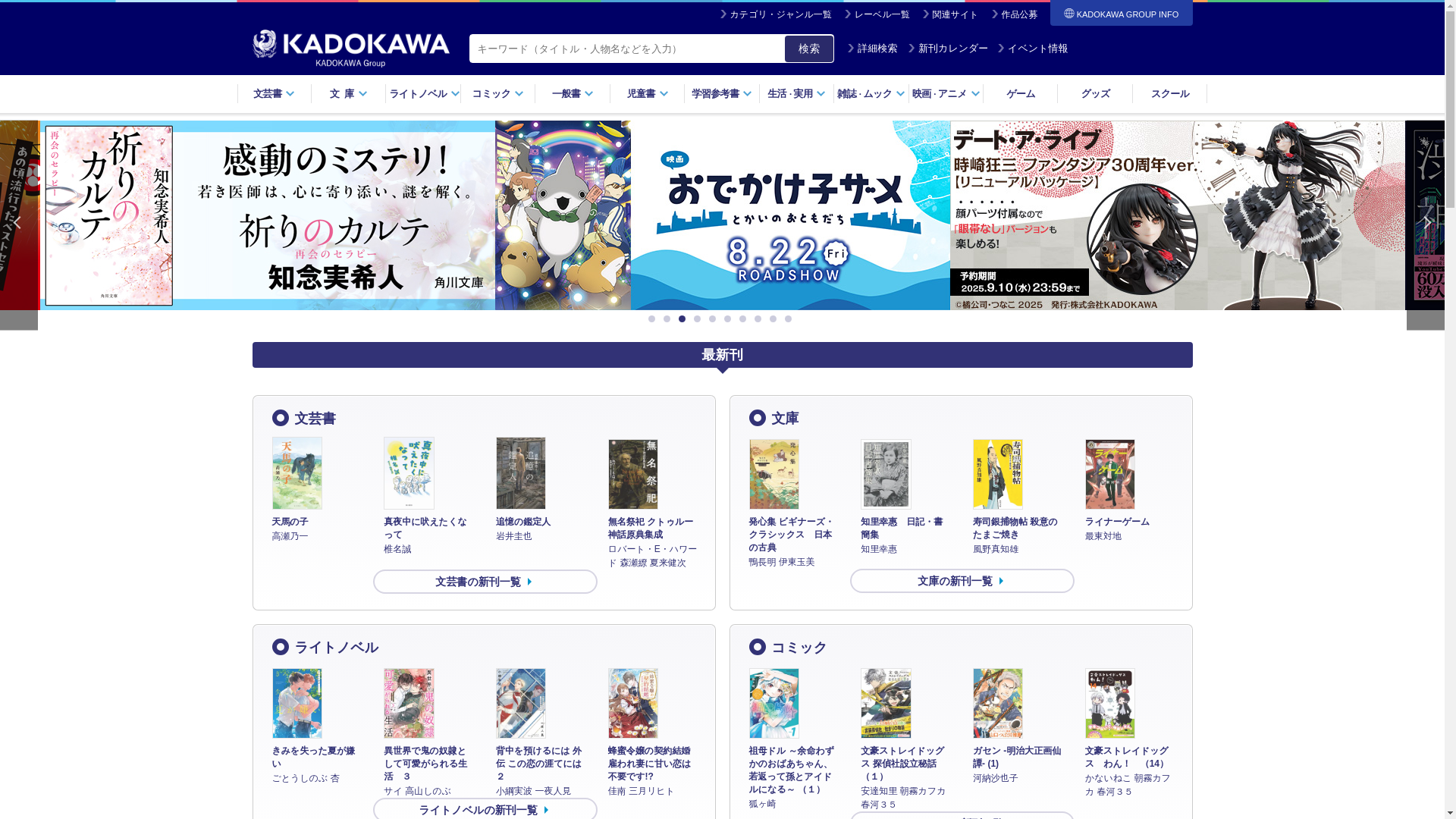
Task: Expand the 児童書 menu
Action: click(x=647, y=94)
